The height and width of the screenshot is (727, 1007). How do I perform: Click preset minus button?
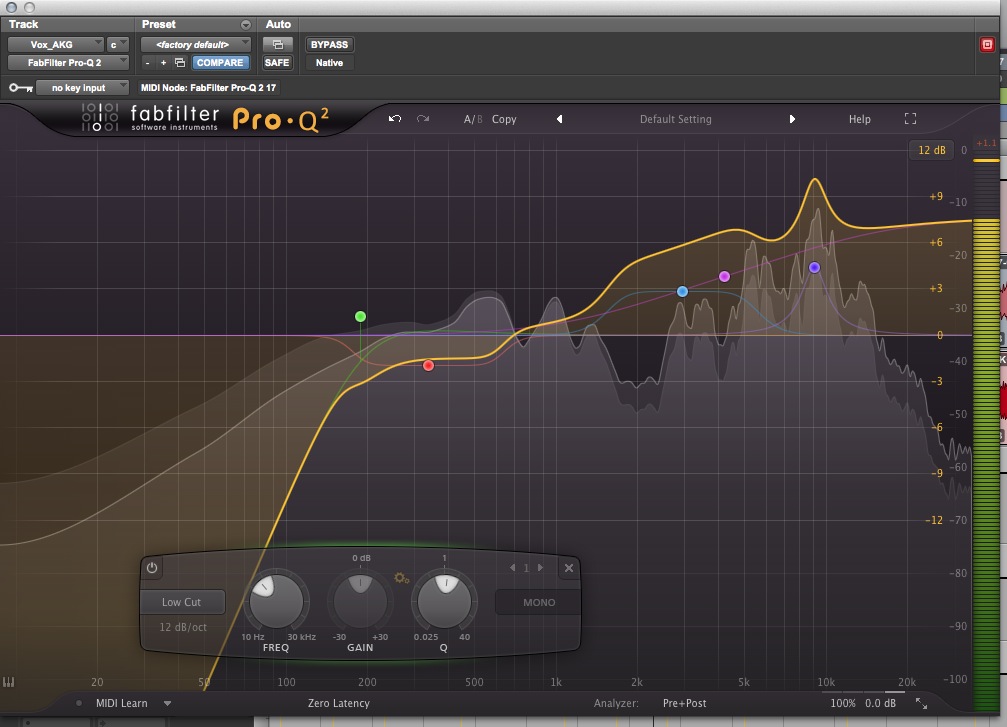(148, 62)
